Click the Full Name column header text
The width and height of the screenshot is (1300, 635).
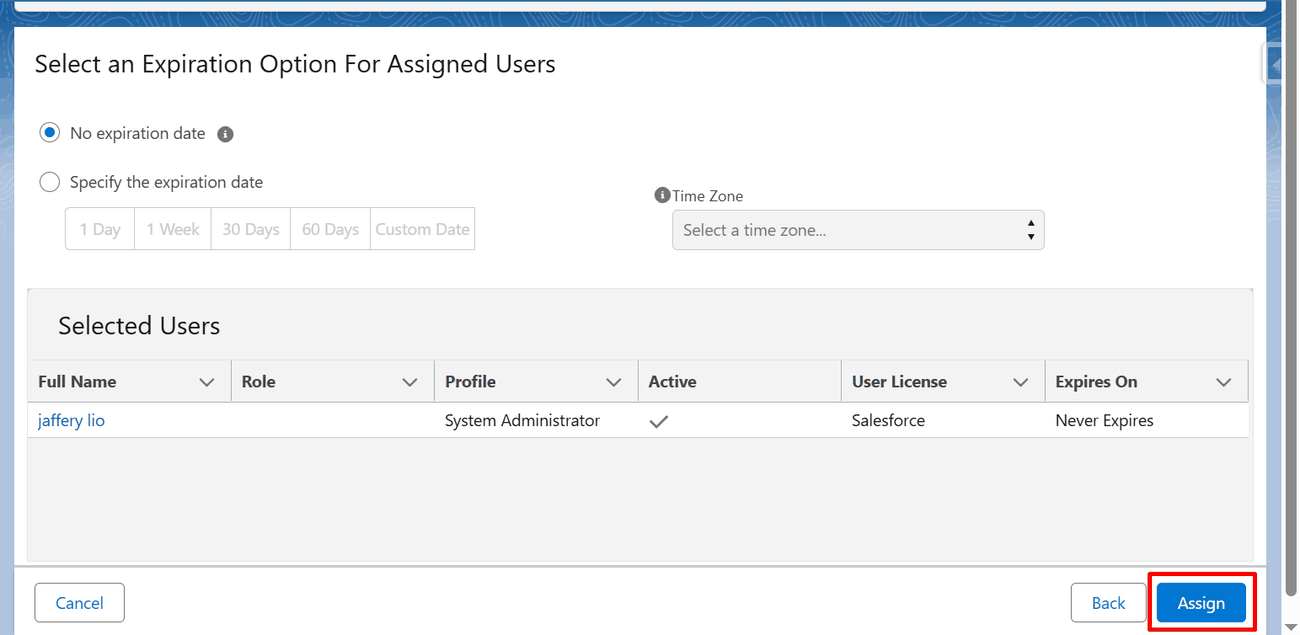point(77,382)
